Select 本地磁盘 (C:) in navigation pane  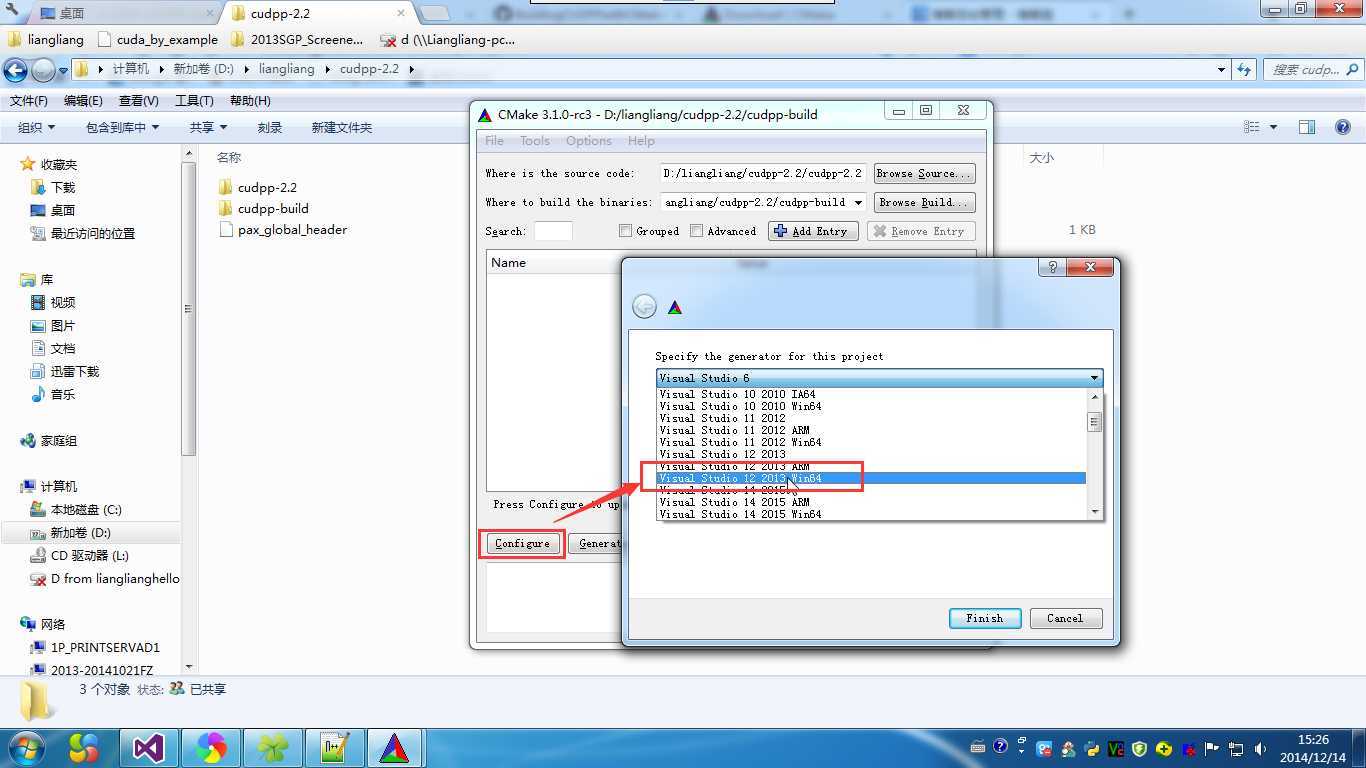(x=76, y=509)
